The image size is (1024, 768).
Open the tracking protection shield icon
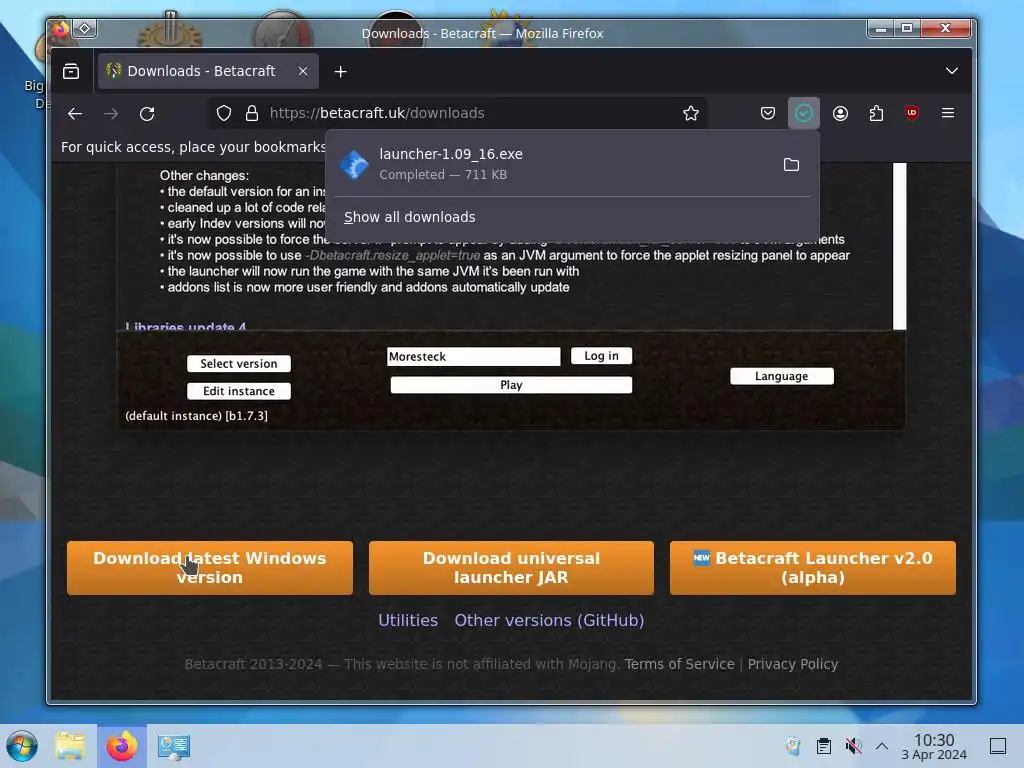[224, 114]
